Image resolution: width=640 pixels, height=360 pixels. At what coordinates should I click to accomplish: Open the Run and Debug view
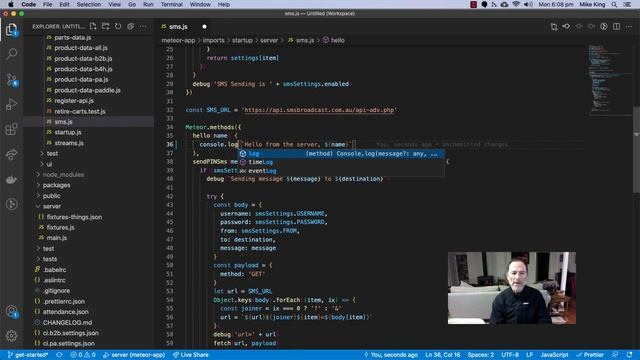point(11,104)
